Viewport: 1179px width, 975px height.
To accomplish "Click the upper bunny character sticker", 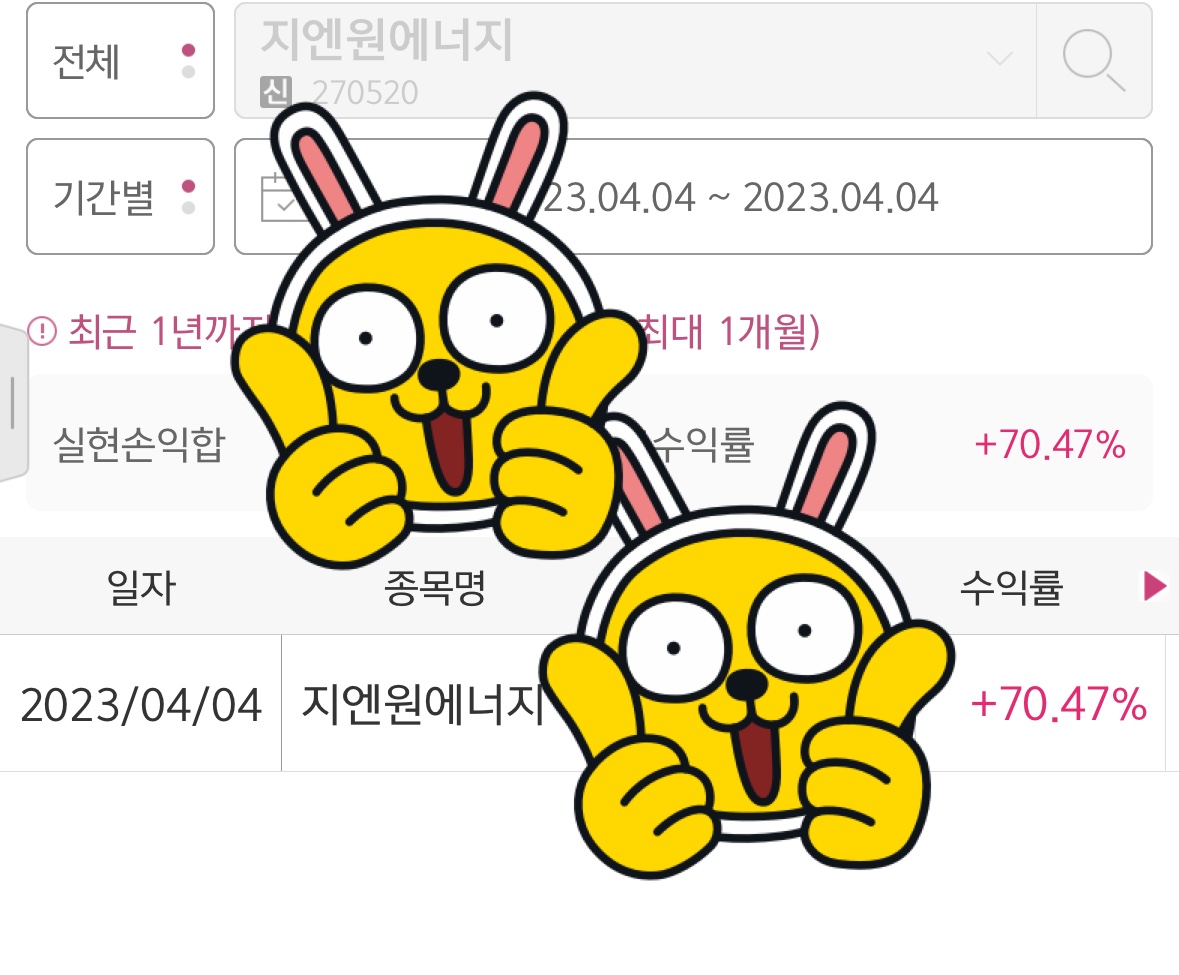I will click(436, 331).
